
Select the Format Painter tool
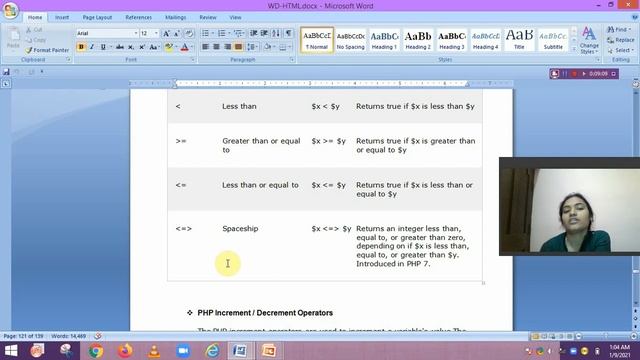47,50
